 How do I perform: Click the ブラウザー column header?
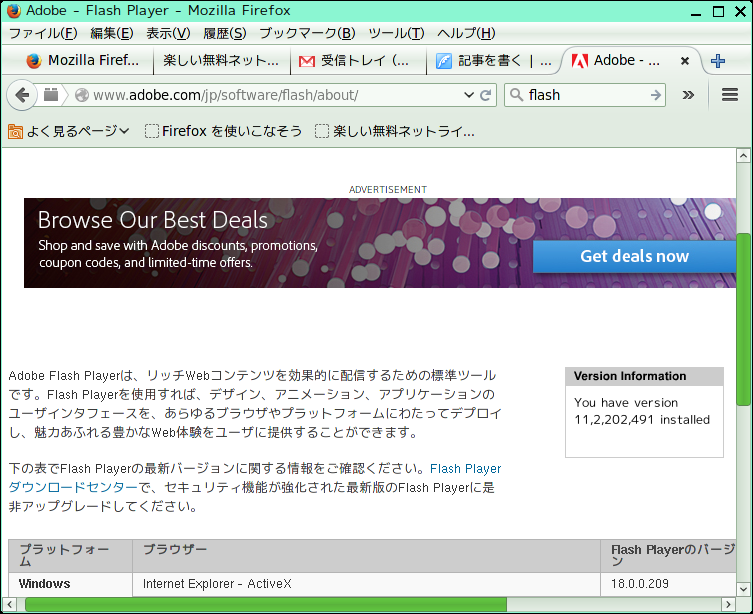[366, 556]
